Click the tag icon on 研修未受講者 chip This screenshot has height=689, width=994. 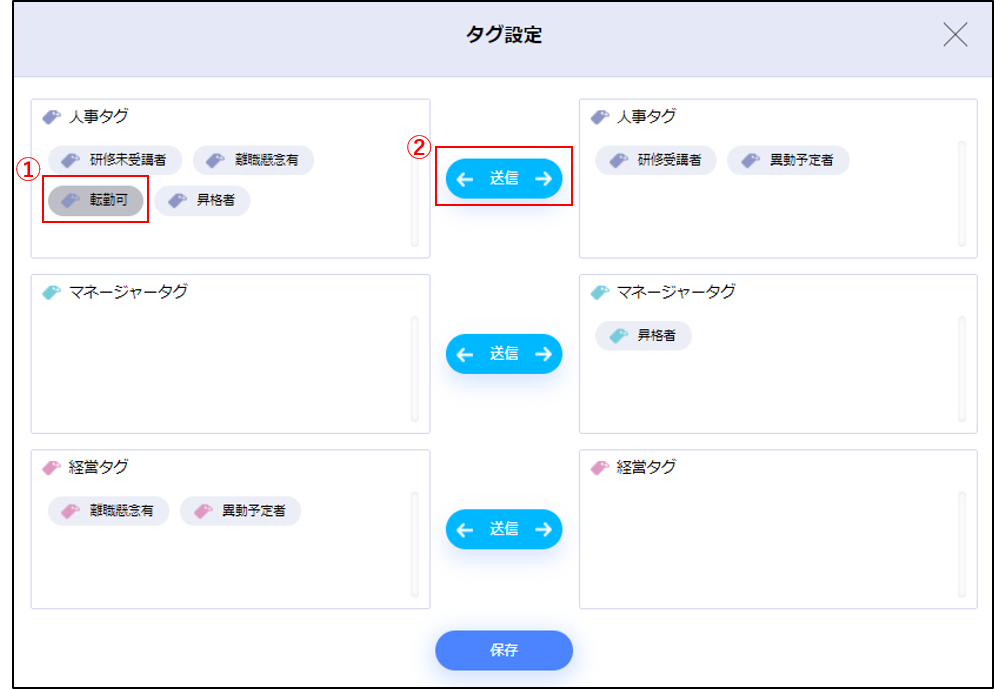pyautogui.click(x=70, y=160)
